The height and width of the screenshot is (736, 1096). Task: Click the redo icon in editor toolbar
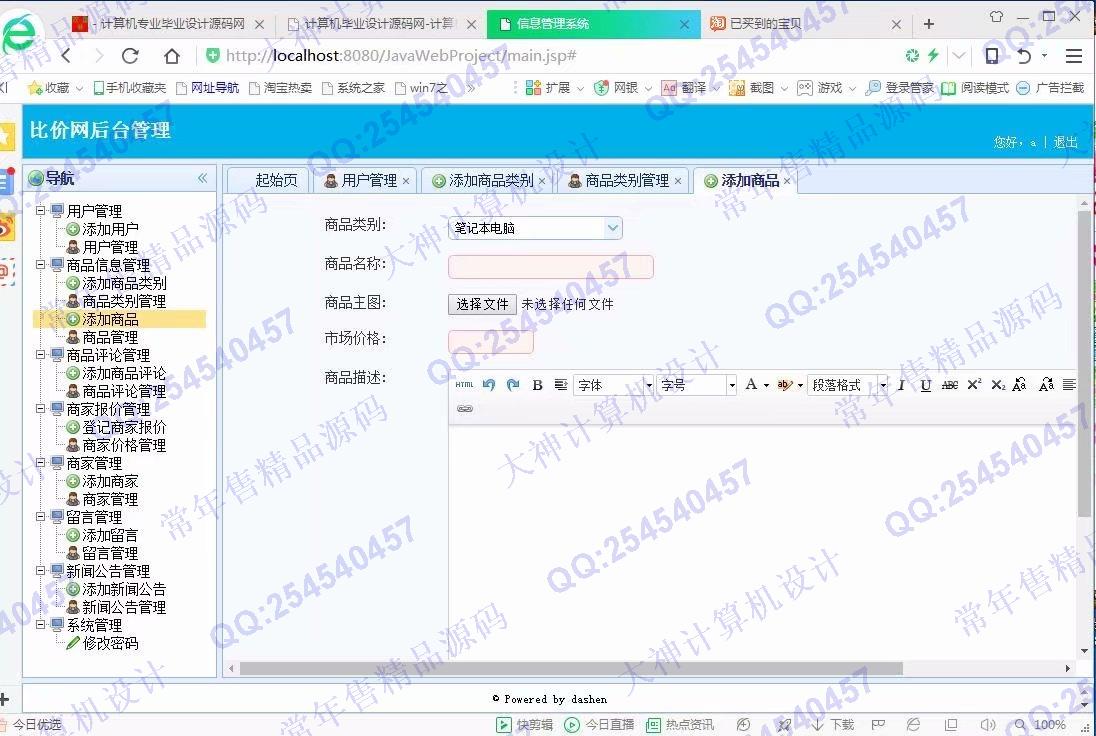(513, 385)
